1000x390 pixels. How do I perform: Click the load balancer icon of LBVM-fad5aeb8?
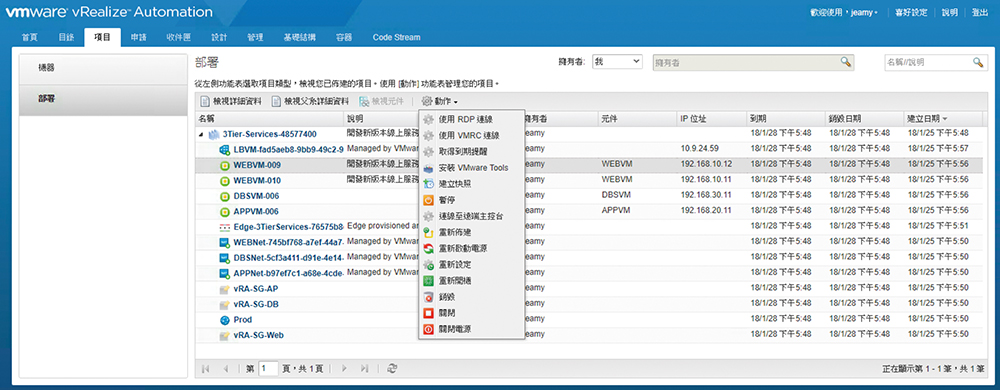pyautogui.click(x=224, y=150)
